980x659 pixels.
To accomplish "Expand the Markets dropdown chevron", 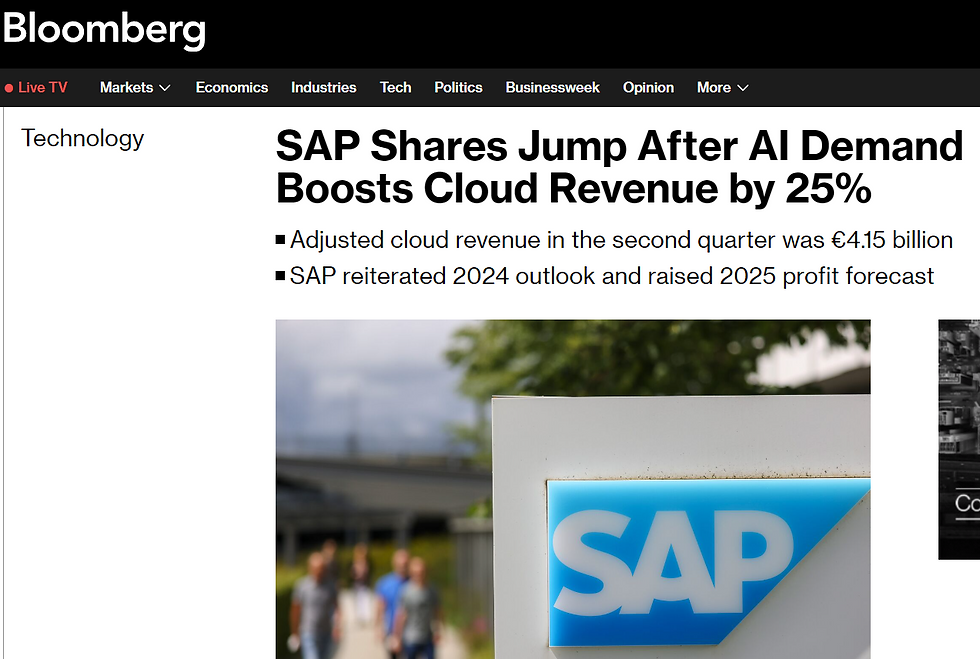I will 165,88.
